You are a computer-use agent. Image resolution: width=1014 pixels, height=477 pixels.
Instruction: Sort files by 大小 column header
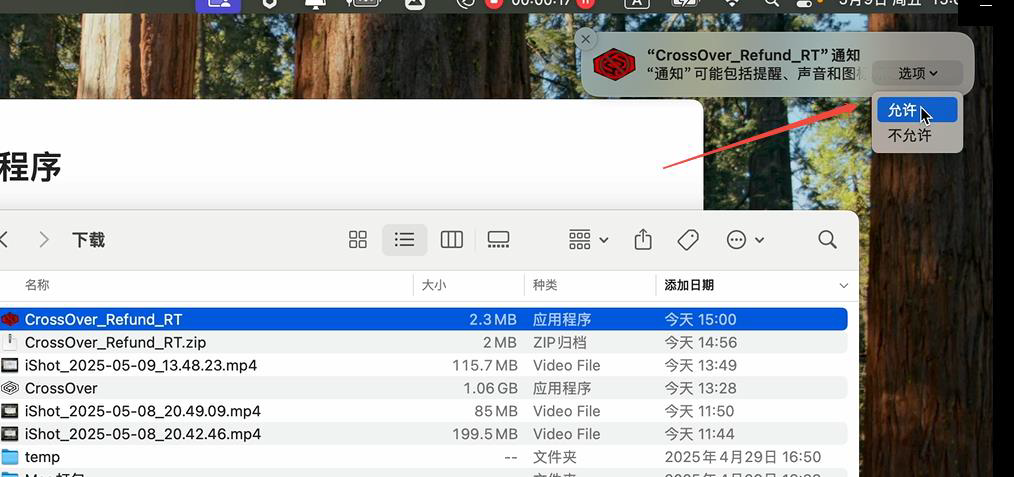click(434, 285)
